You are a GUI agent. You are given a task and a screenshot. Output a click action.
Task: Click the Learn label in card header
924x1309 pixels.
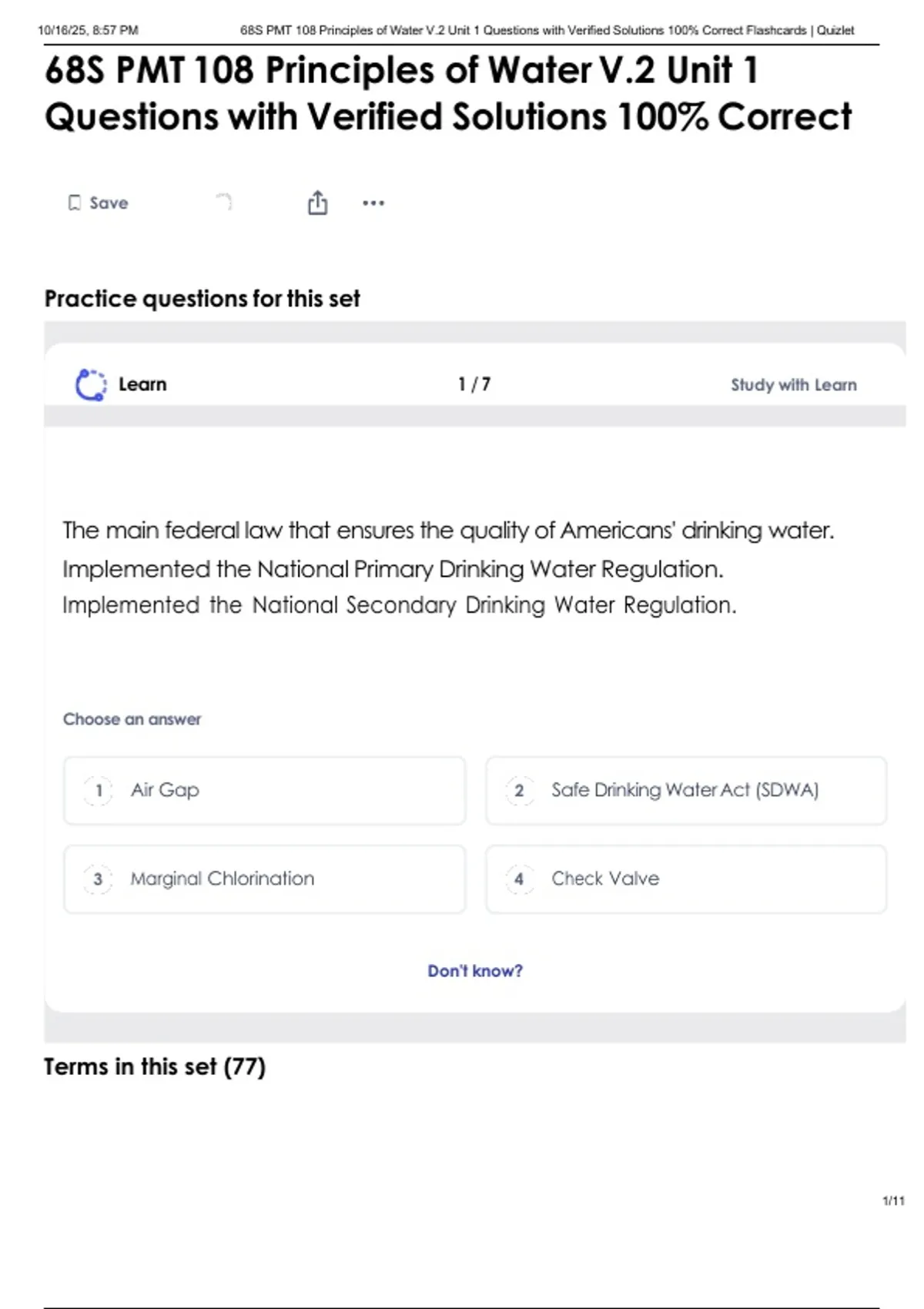click(x=142, y=384)
